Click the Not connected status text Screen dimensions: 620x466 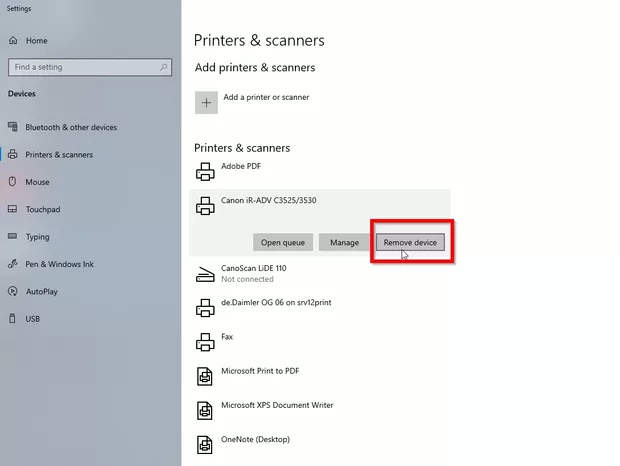(247, 279)
